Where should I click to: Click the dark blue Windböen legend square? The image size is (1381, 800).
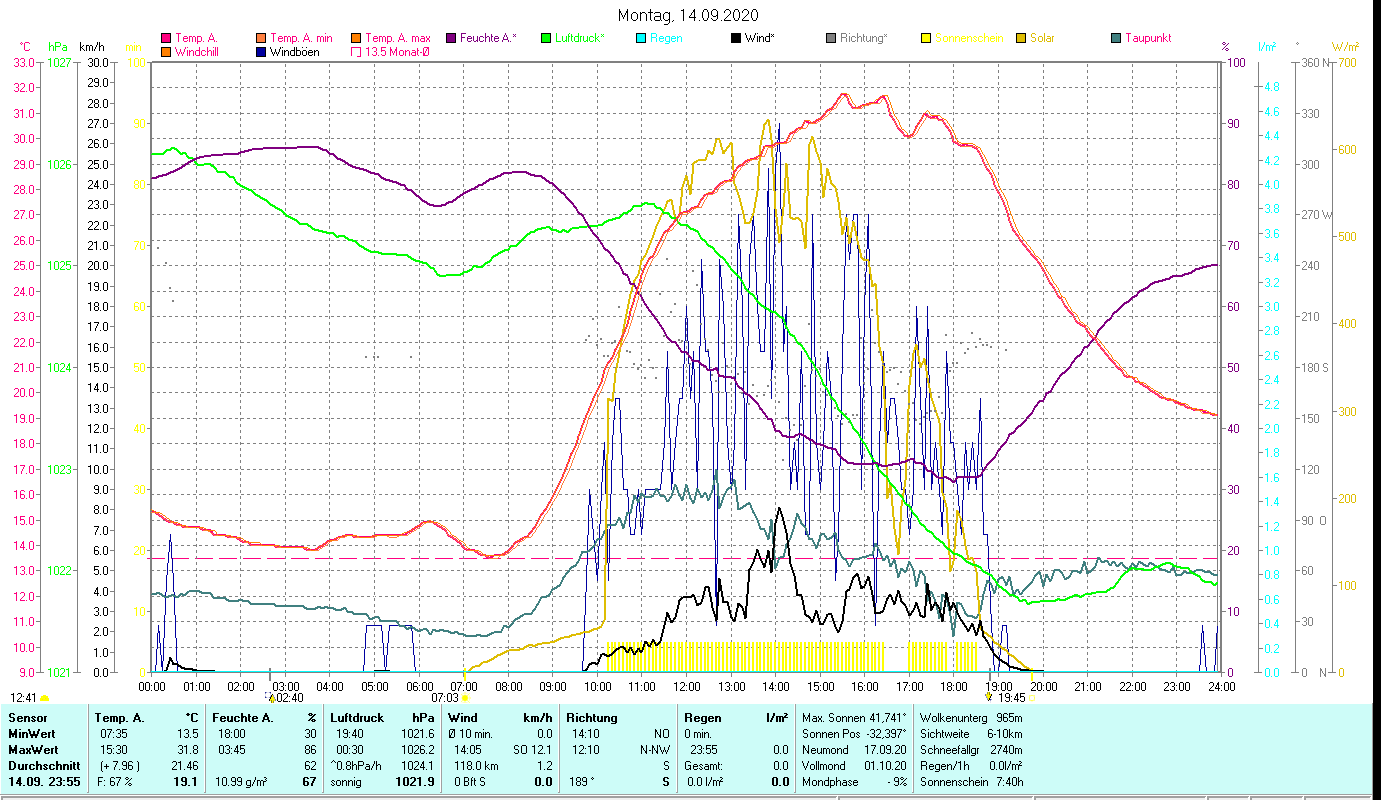point(261,52)
